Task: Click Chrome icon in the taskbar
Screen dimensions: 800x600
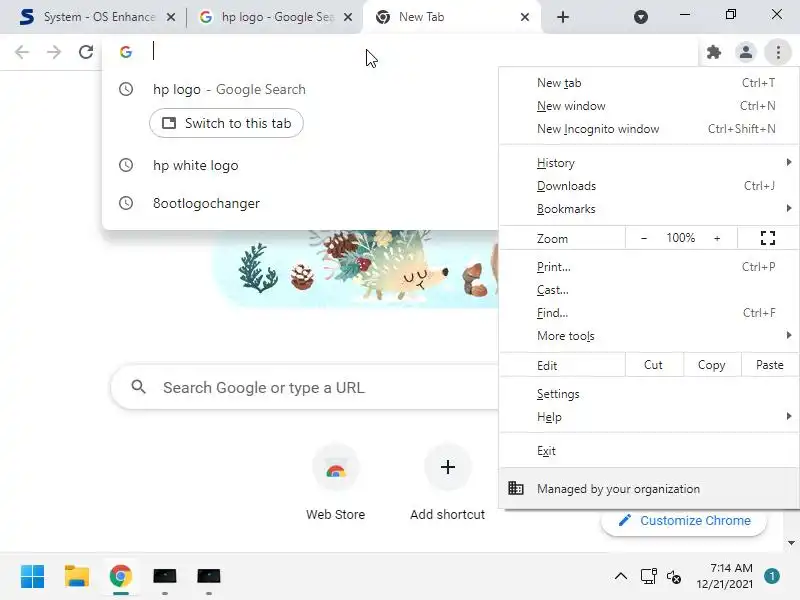Action: pos(121,577)
